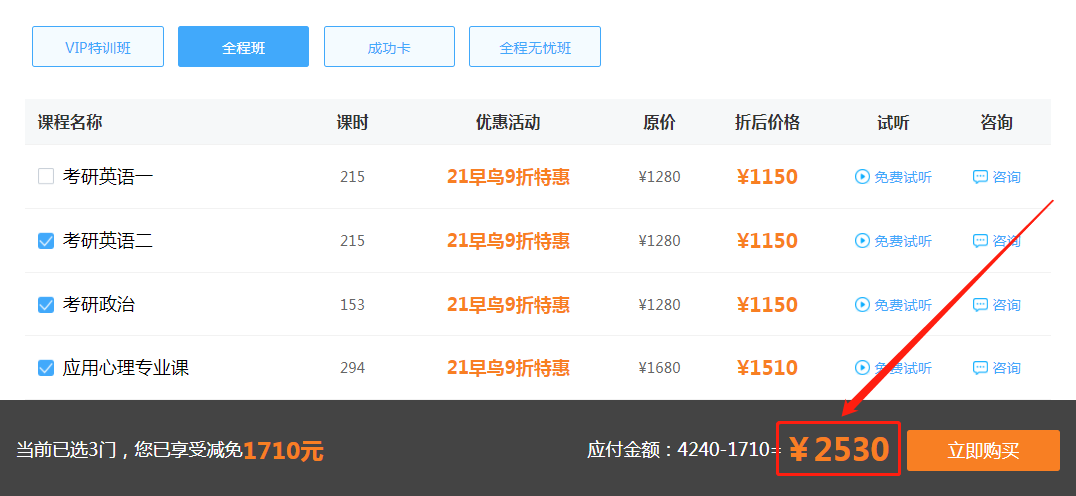Click chat bubble icon in 考研英语一 row
This screenshot has width=1076, height=496.
point(981,177)
